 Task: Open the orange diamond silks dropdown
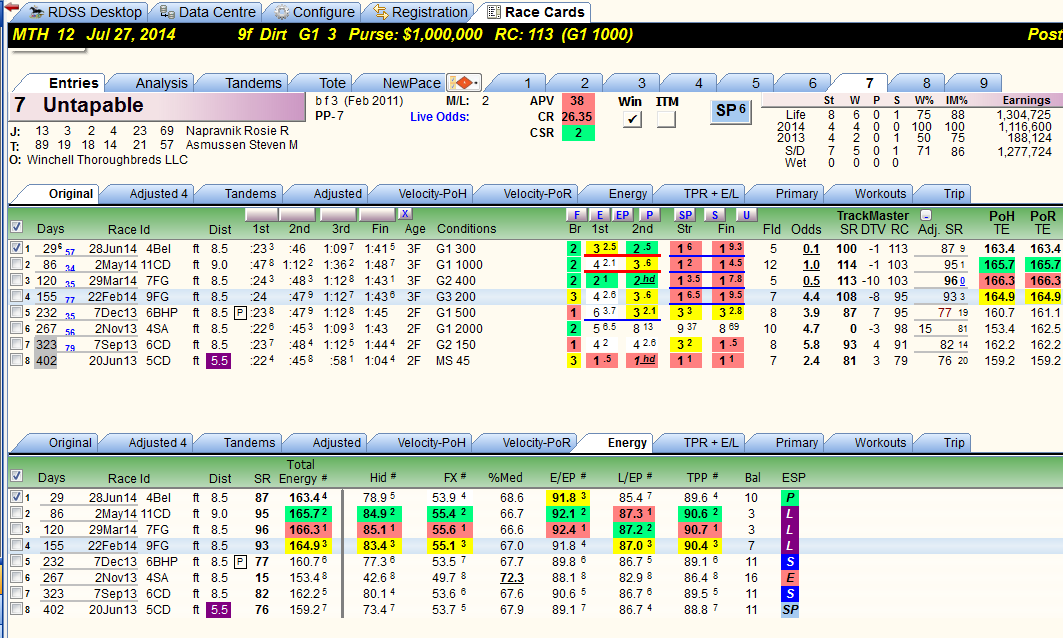point(464,83)
